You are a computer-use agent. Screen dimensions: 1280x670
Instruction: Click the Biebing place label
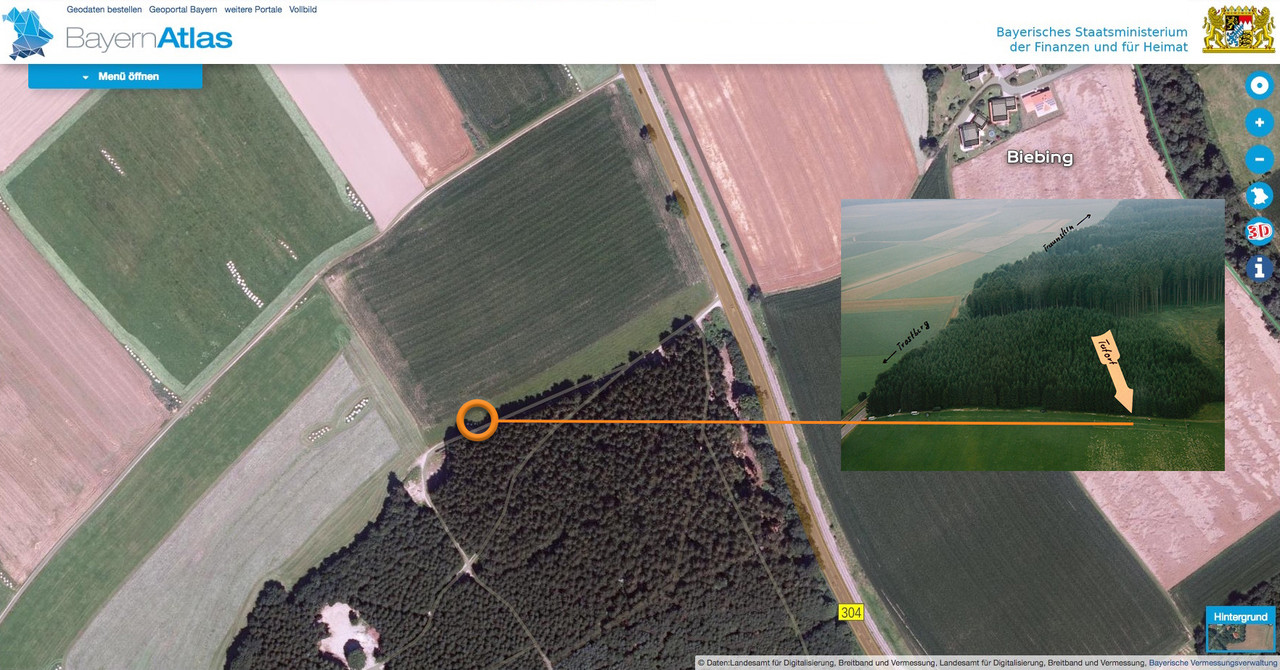tap(1040, 157)
